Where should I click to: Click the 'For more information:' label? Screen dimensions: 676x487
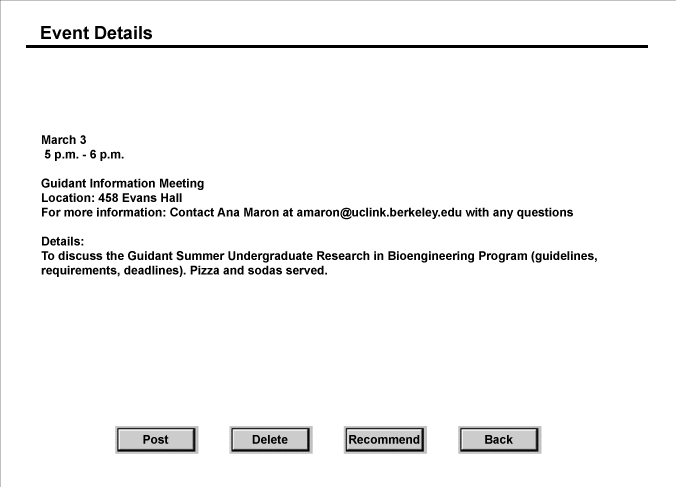coord(103,212)
